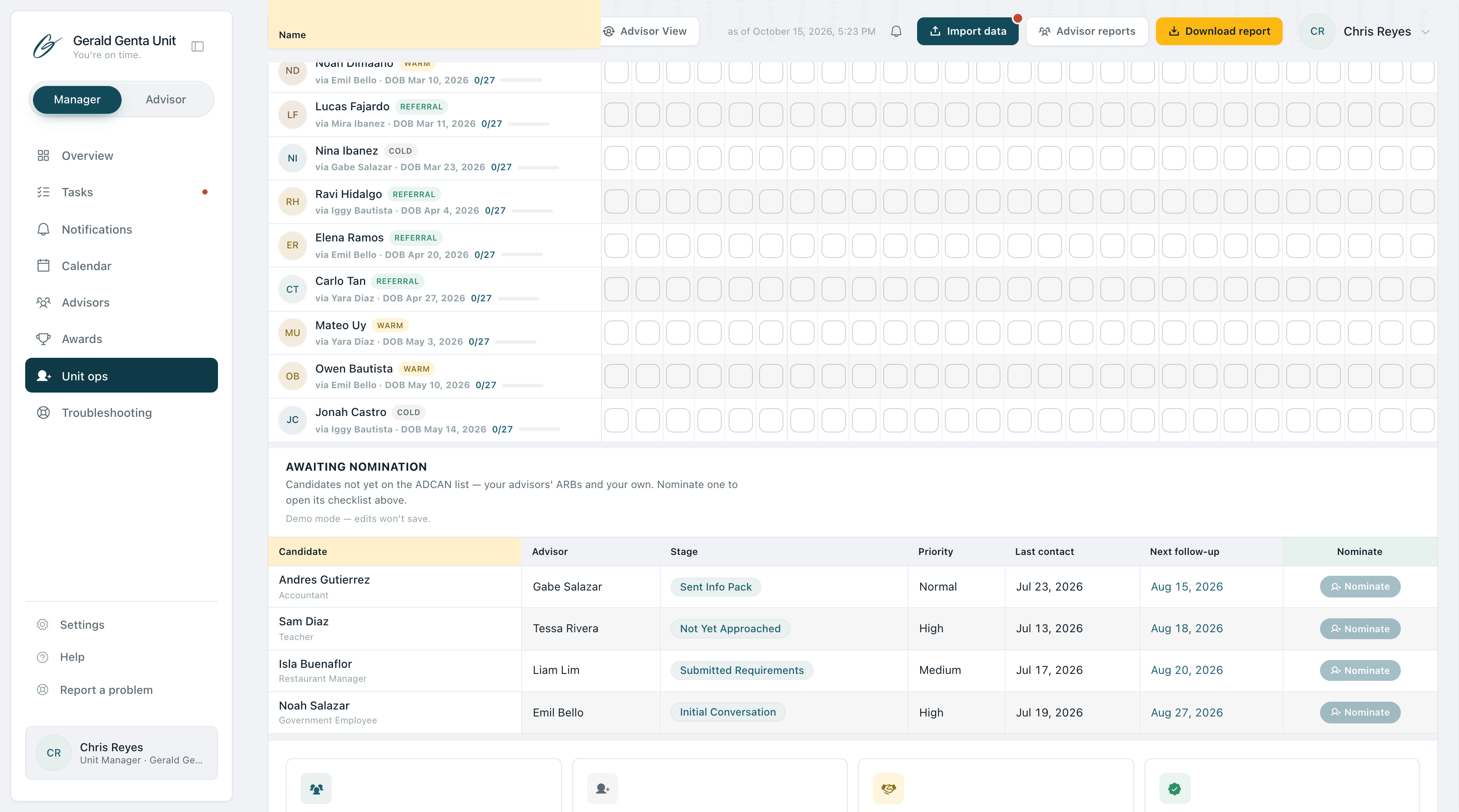The height and width of the screenshot is (812, 1459).
Task: Nominate Sam Diaz
Action: click(1360, 628)
